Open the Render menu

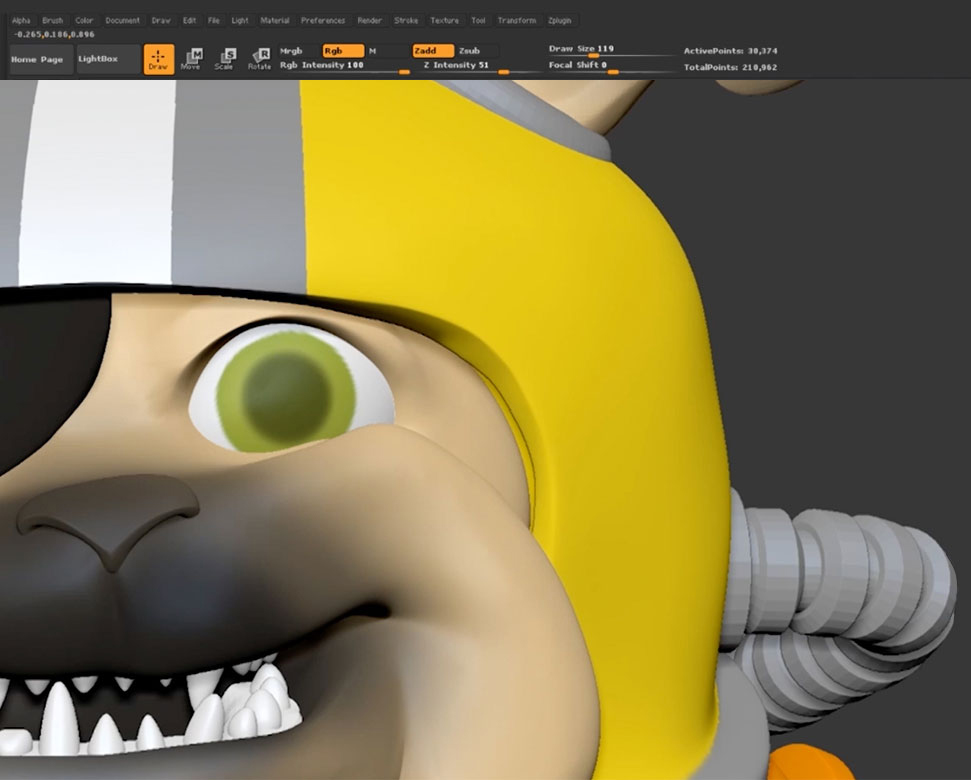coord(370,20)
